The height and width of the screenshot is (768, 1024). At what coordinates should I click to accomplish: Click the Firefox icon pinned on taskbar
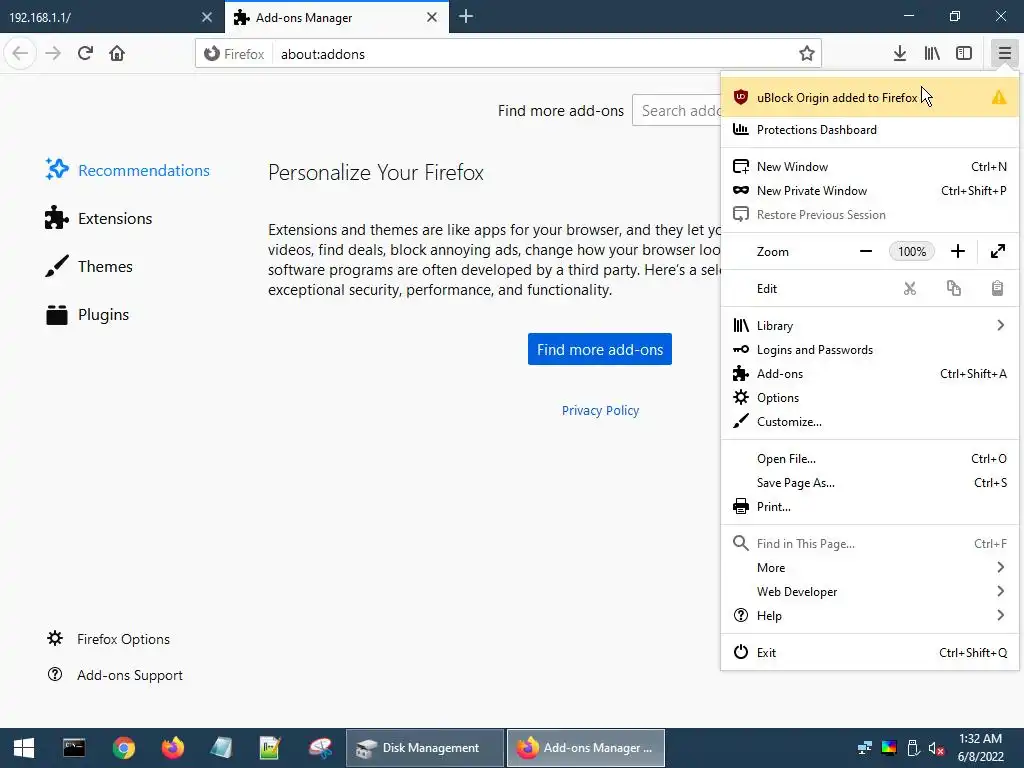[x=173, y=748]
